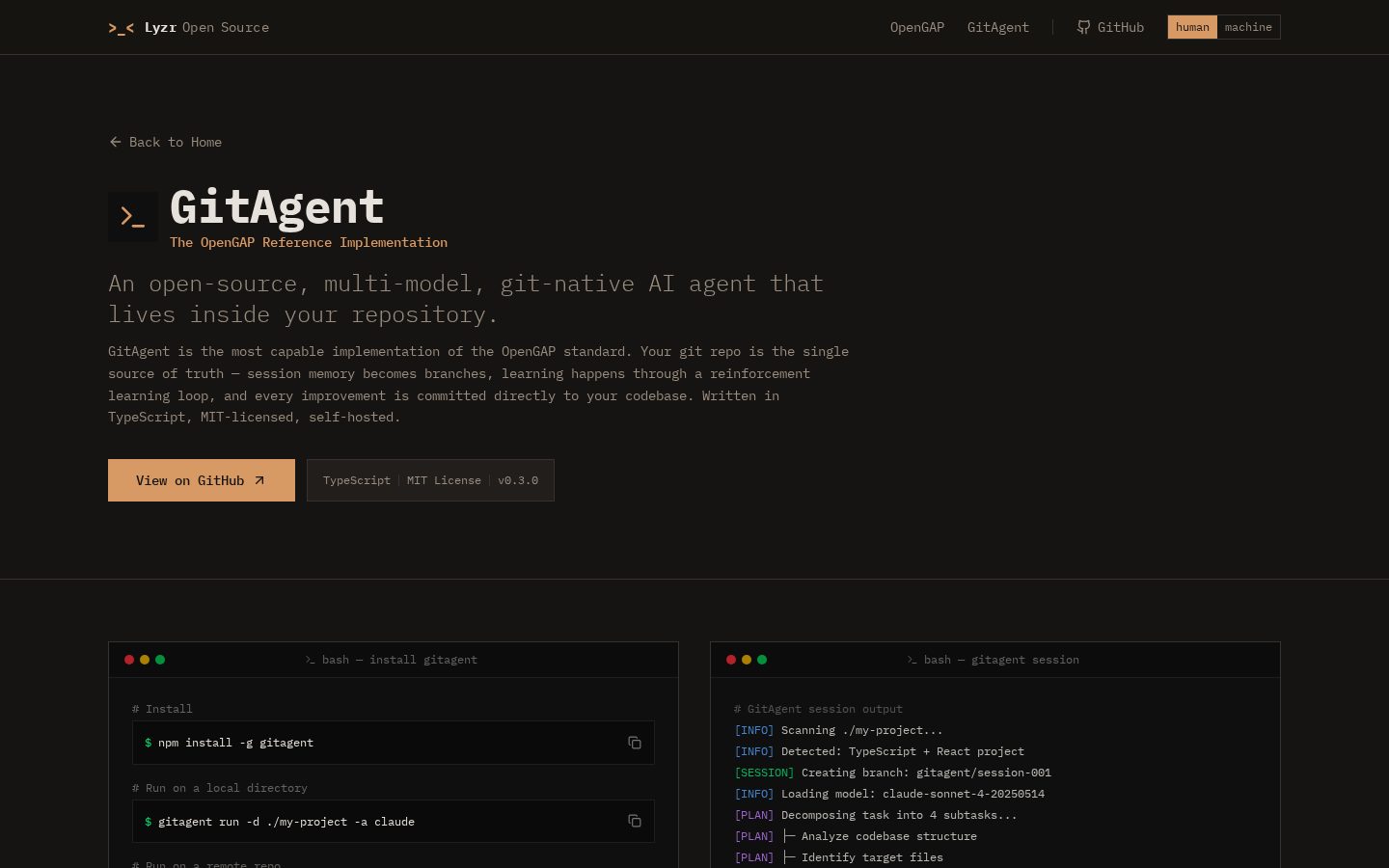
Task: Click the GitAgent terminal prompt logo
Action: click(x=133, y=216)
